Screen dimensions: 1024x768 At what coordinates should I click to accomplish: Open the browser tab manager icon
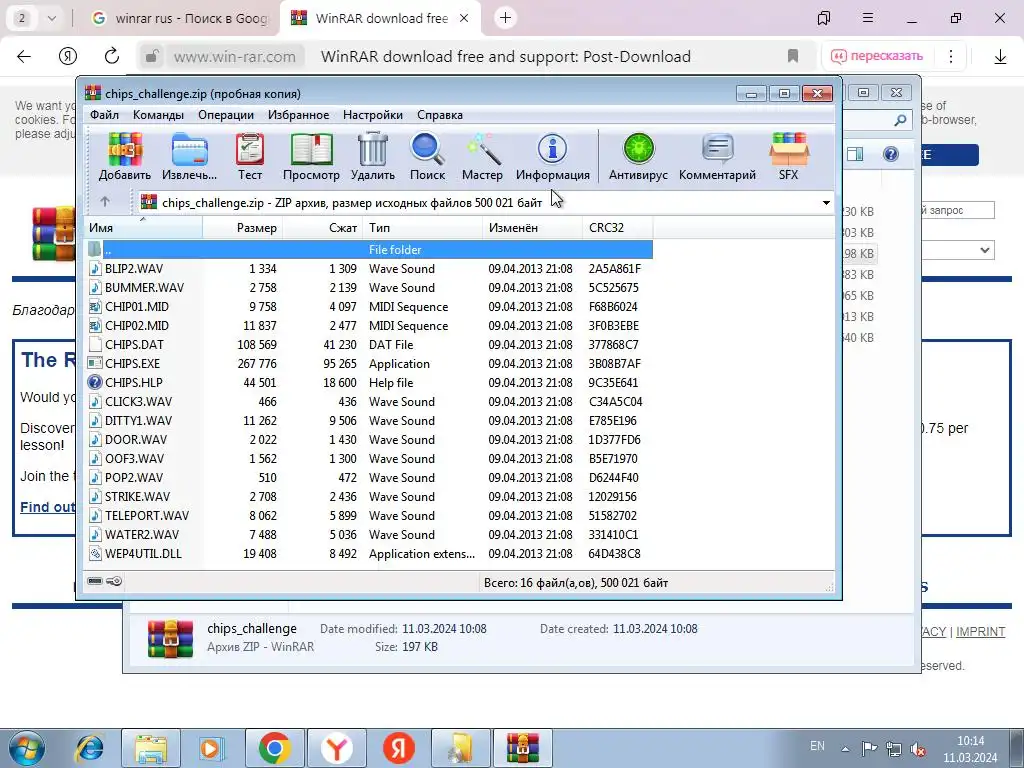coord(824,18)
